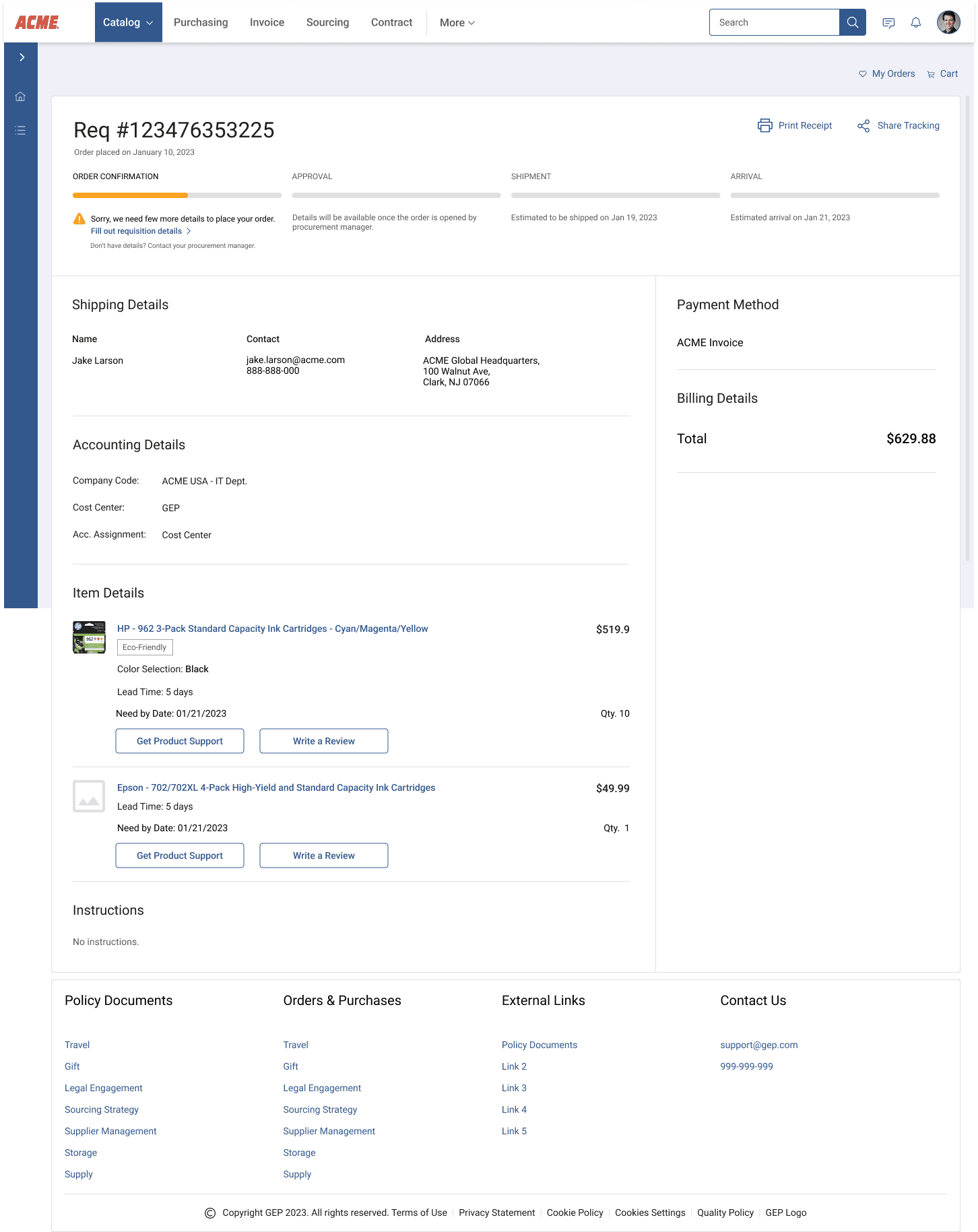The height and width of the screenshot is (1232, 978).
Task: Write a Review for HP cartridges
Action: click(x=324, y=741)
